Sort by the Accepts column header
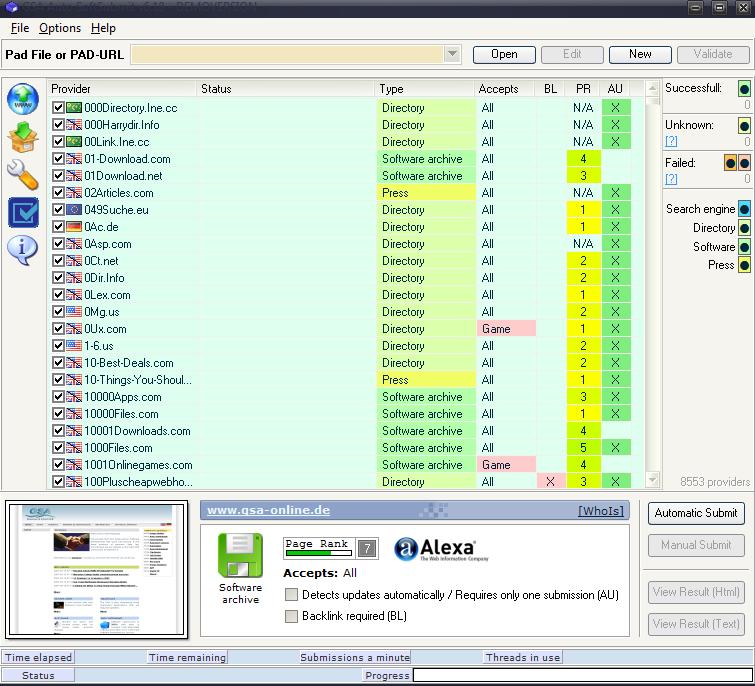 tap(504, 89)
